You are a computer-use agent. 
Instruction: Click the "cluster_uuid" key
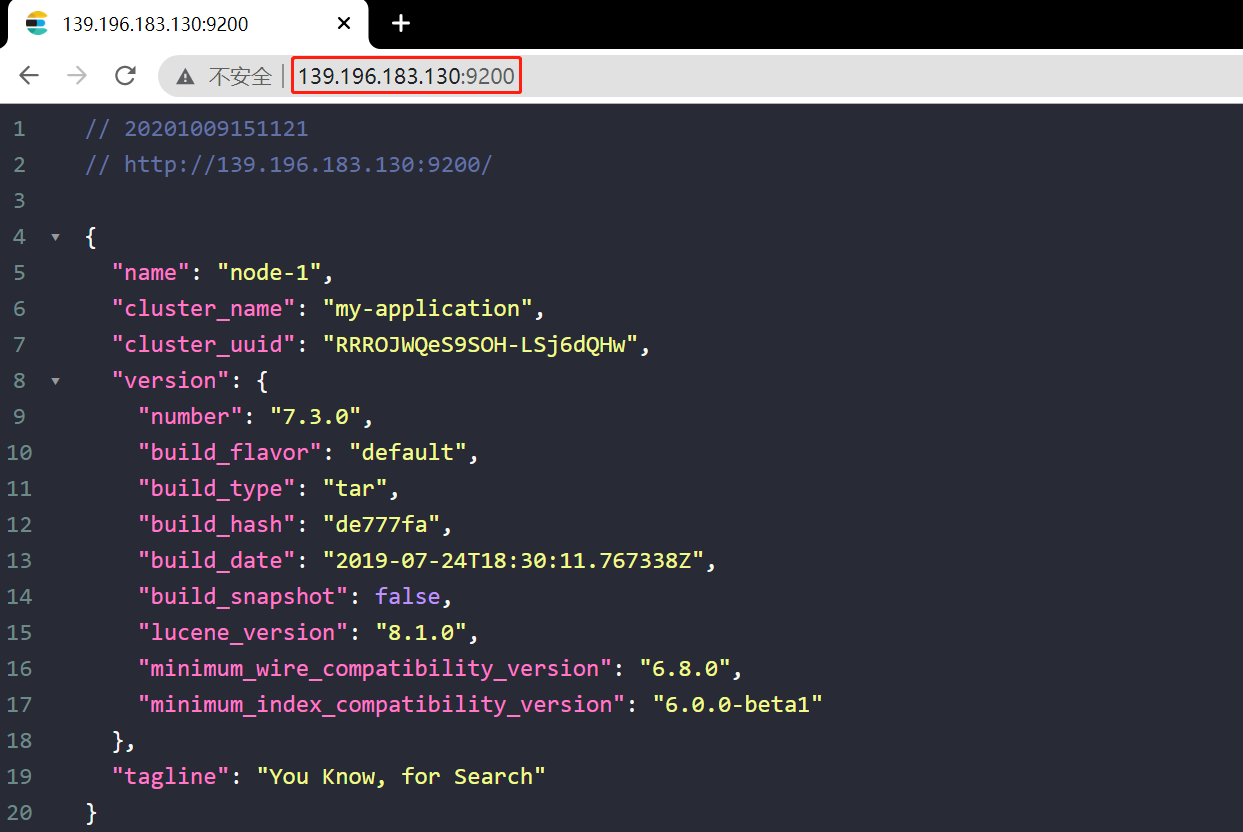203,345
